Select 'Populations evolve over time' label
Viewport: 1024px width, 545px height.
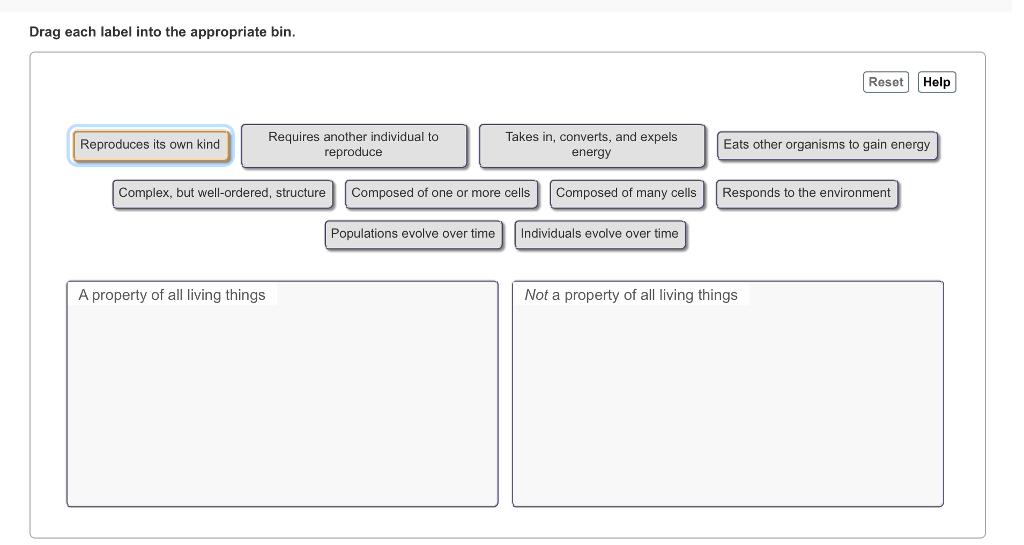[x=413, y=234]
